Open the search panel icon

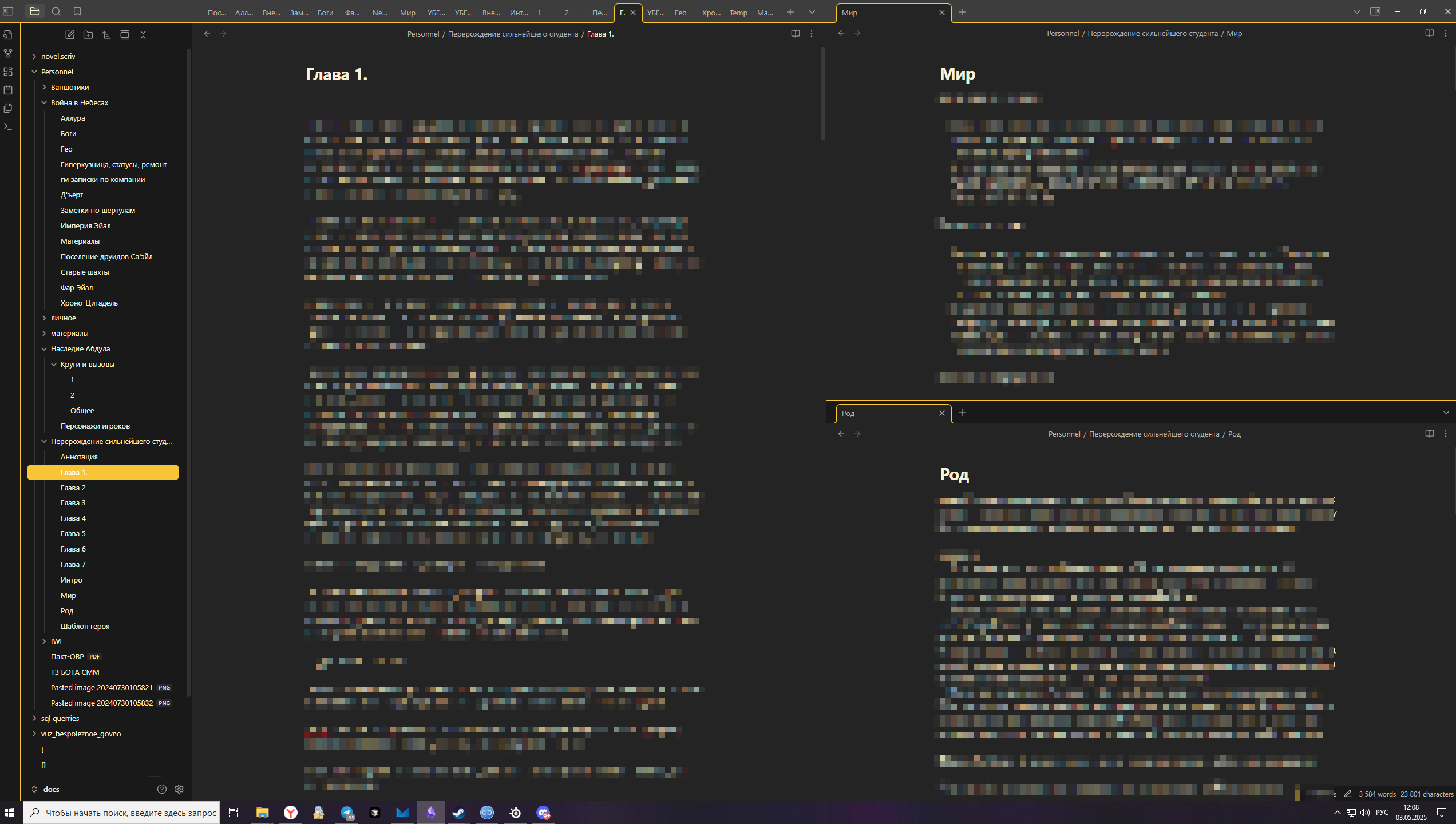[x=56, y=11]
